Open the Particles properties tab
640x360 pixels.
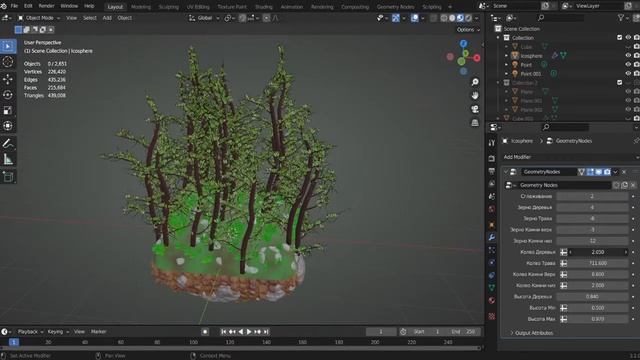(x=492, y=250)
